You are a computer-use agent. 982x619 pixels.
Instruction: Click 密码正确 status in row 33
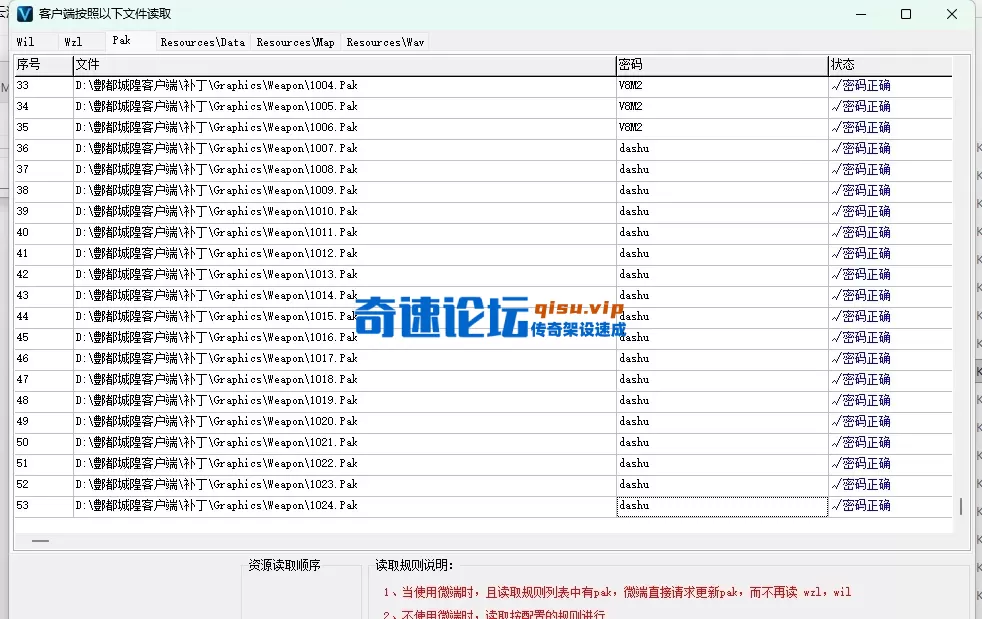861,86
